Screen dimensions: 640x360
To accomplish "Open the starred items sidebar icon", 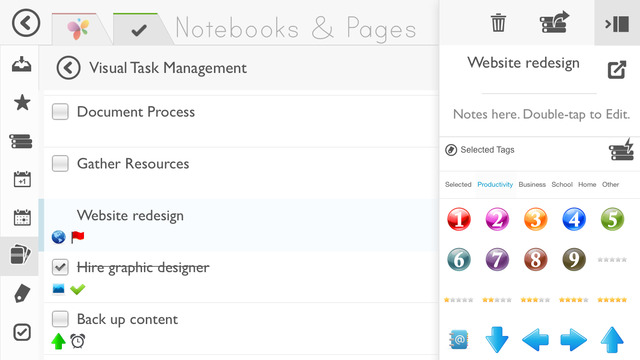I will point(22,102).
